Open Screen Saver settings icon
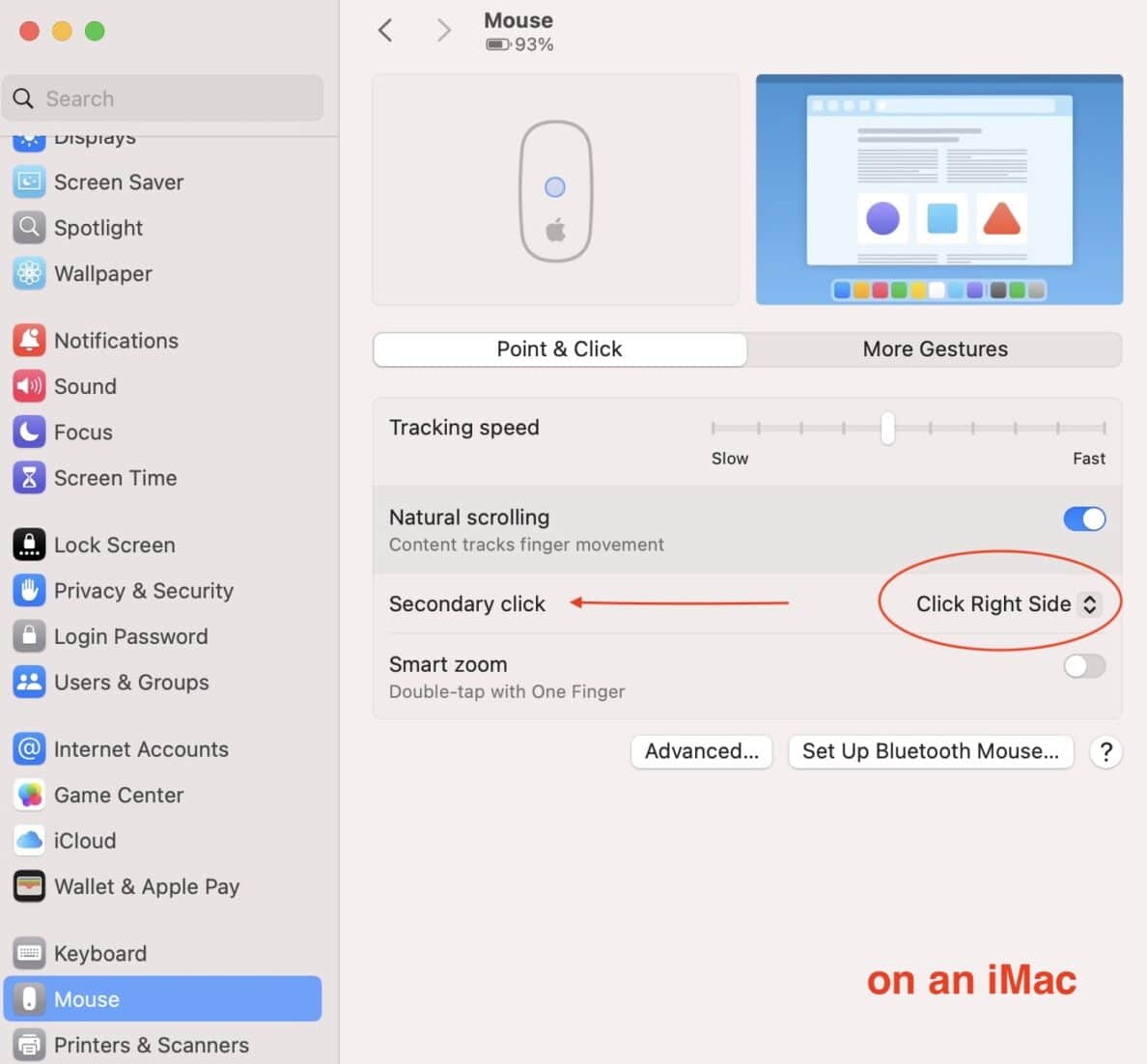 coord(29,182)
